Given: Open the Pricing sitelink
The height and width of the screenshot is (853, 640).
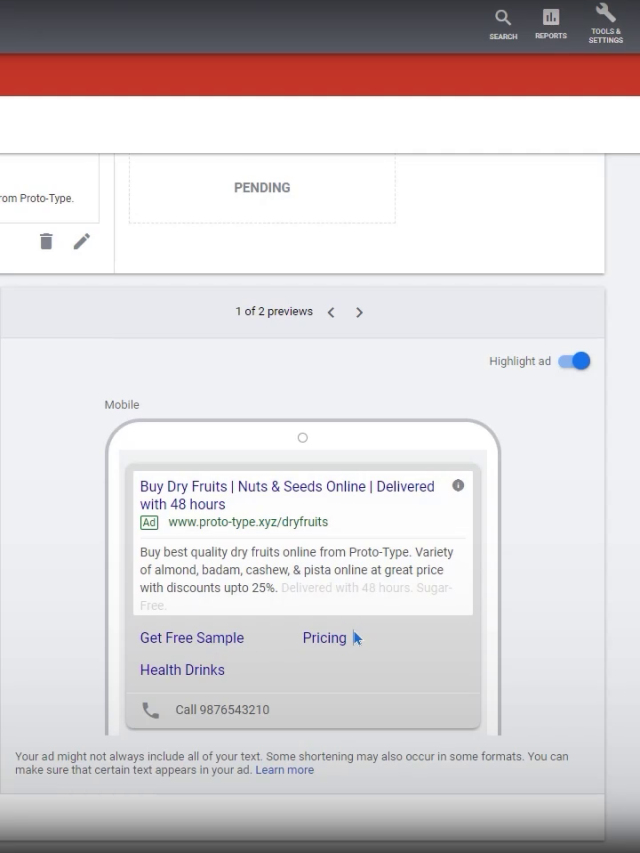Looking at the screenshot, I should click(324, 638).
